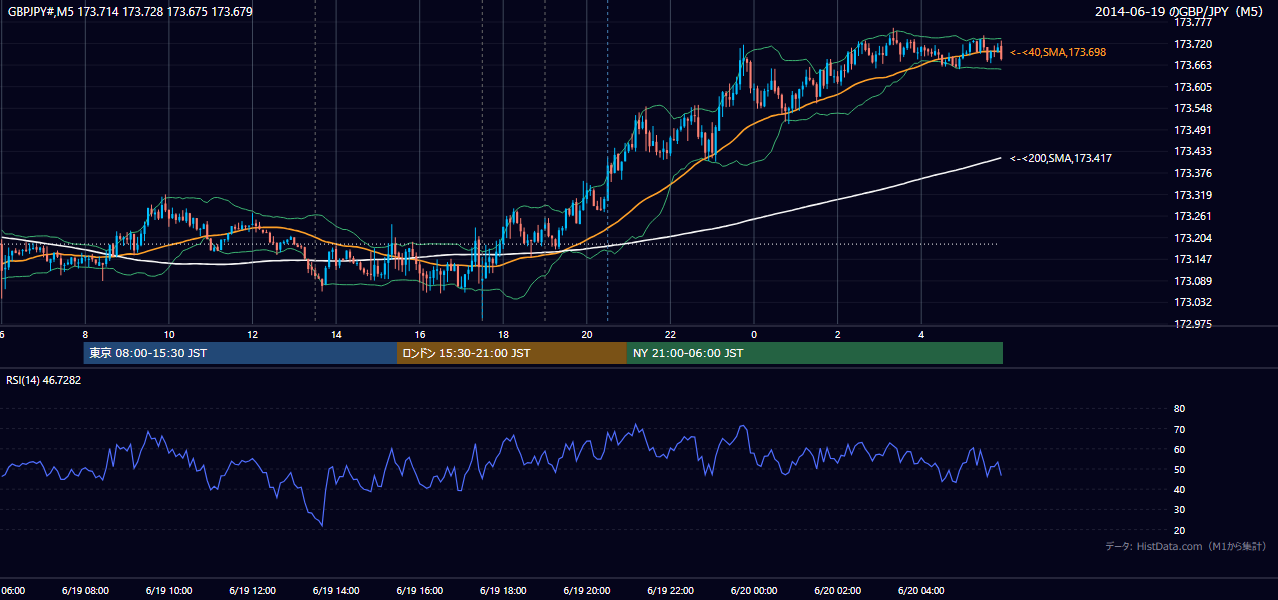The image size is (1278, 600).
Task: Click the 6/19 18:00 bottom time label
Action: 503,591
